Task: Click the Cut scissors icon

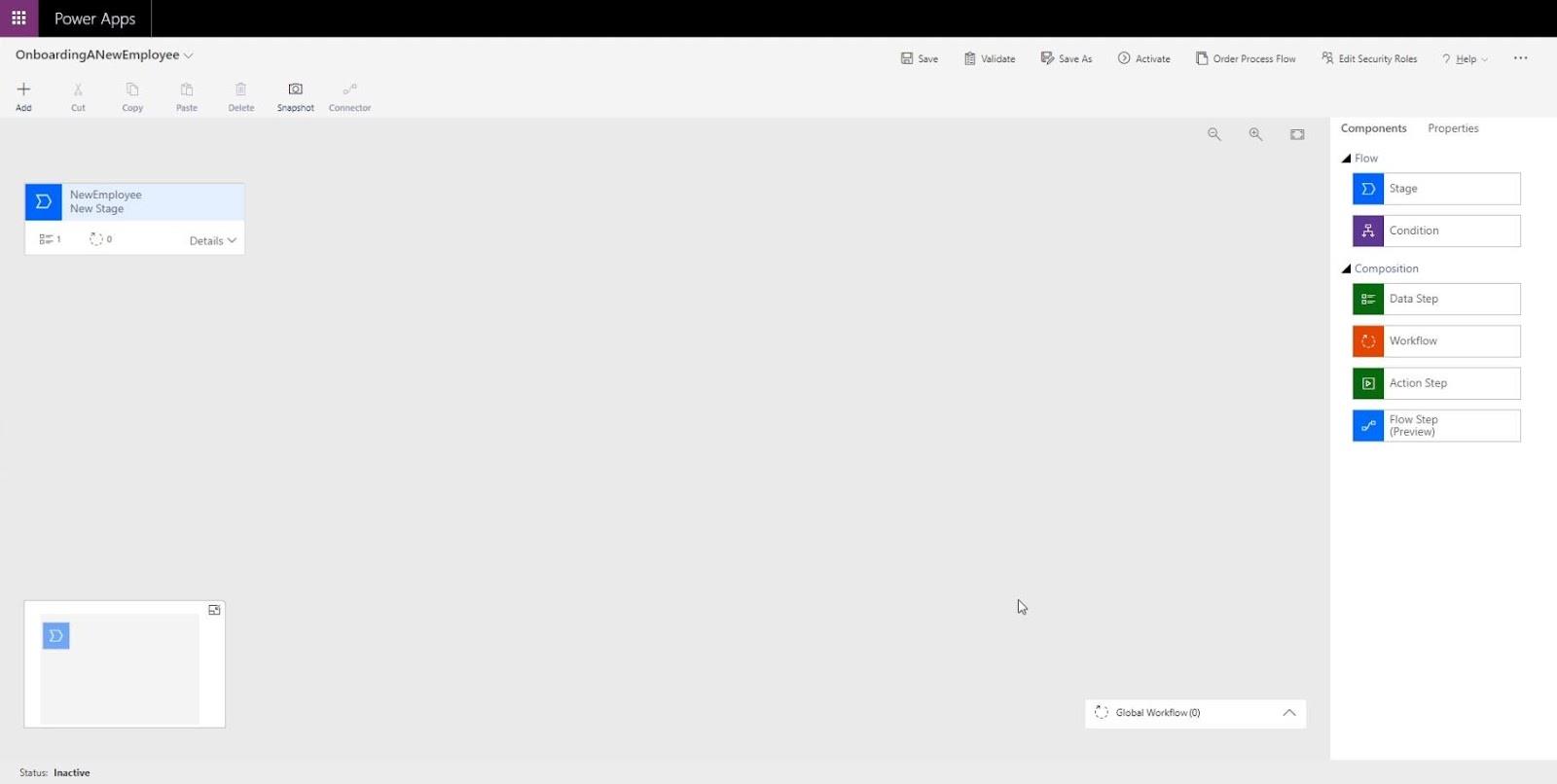Action: (x=78, y=89)
